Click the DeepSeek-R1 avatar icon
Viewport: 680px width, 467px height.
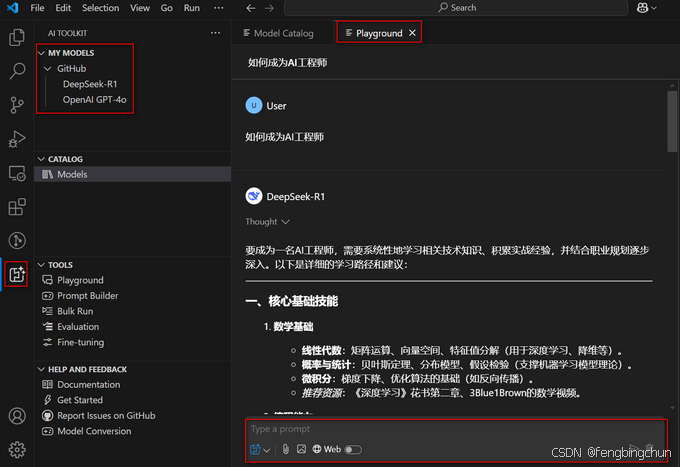(x=254, y=196)
